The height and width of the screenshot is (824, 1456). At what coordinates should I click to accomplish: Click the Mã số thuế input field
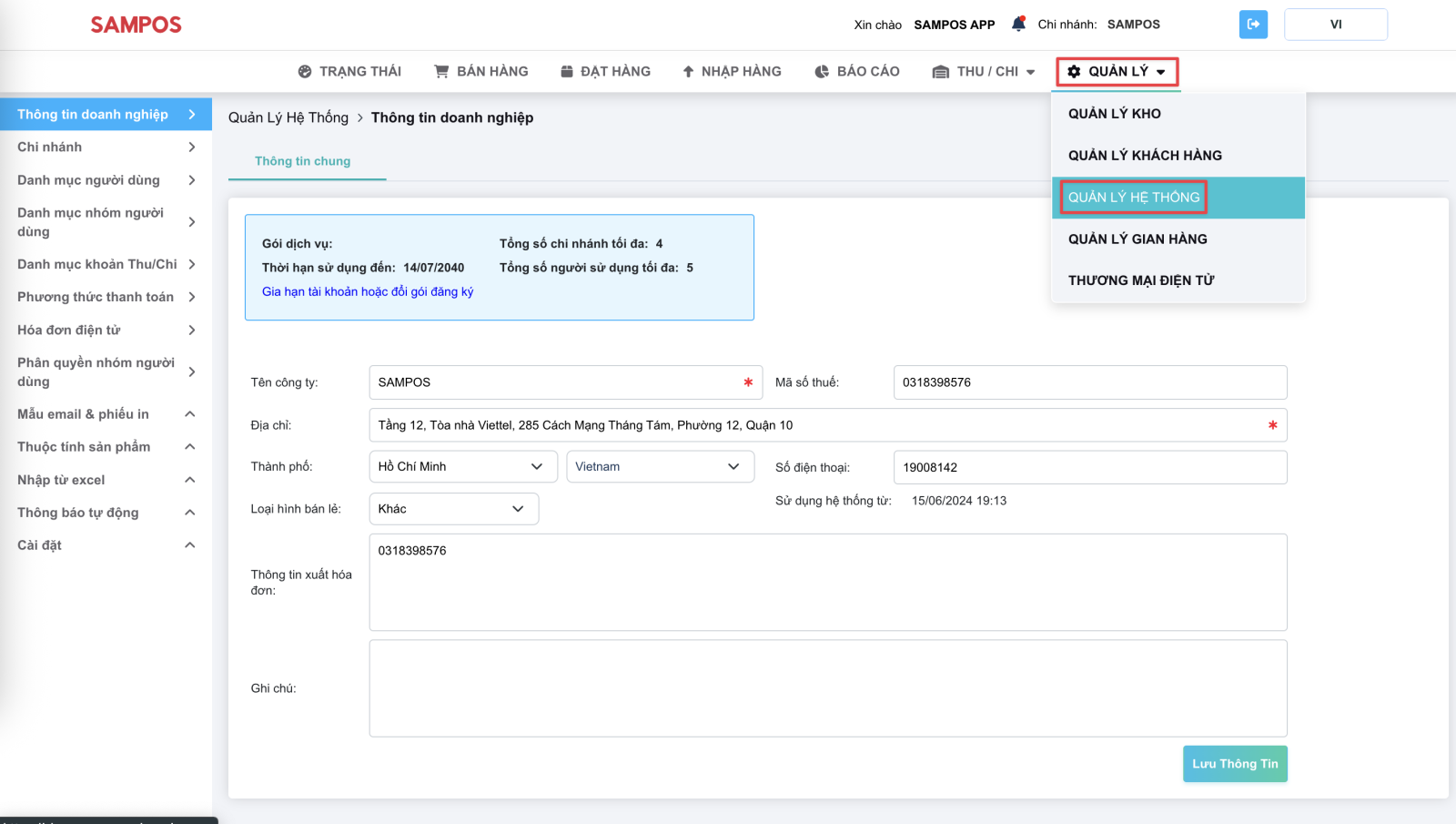coord(1090,382)
